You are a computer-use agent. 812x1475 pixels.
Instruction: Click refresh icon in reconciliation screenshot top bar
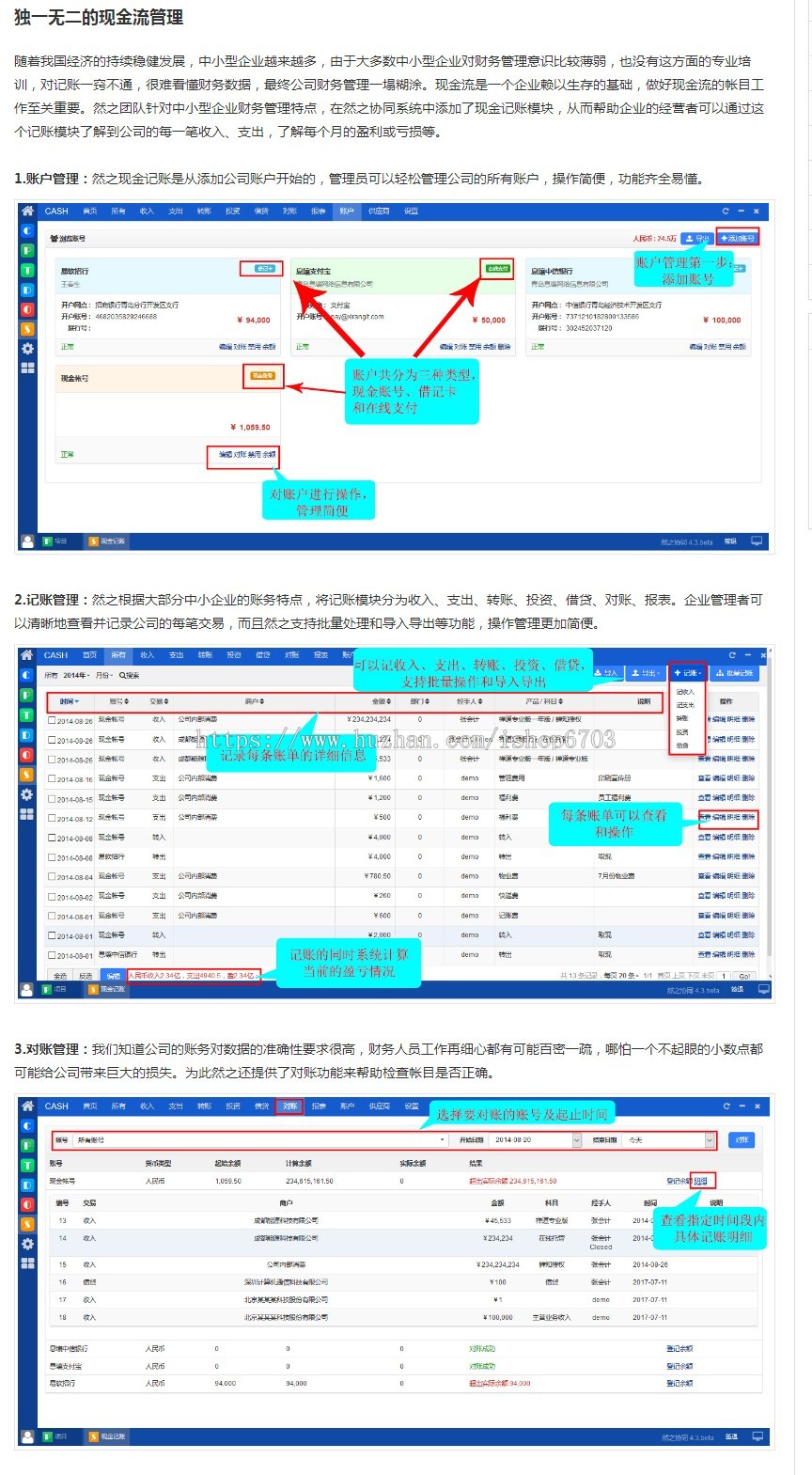(x=726, y=1106)
